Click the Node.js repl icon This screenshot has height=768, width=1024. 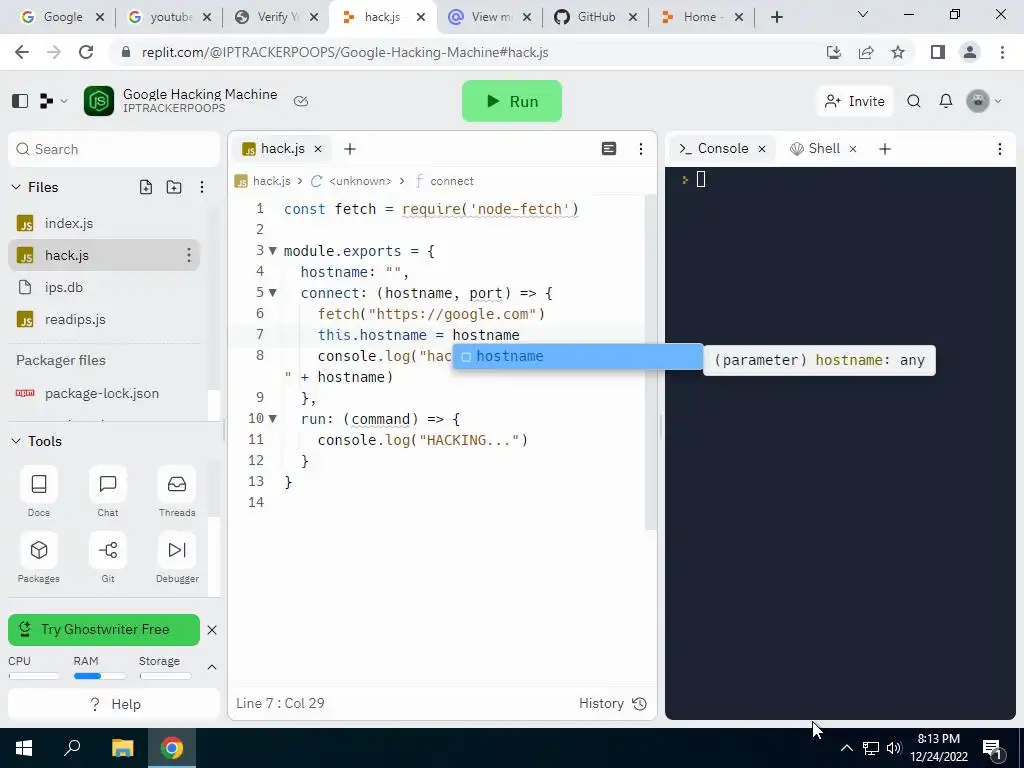(x=99, y=101)
